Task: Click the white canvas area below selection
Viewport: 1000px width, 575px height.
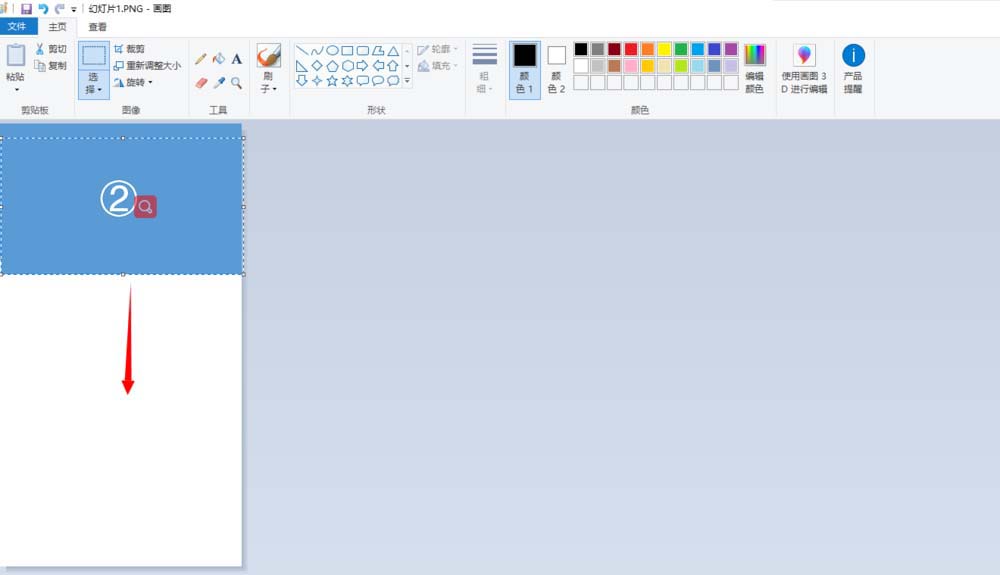Action: pyautogui.click(x=121, y=421)
